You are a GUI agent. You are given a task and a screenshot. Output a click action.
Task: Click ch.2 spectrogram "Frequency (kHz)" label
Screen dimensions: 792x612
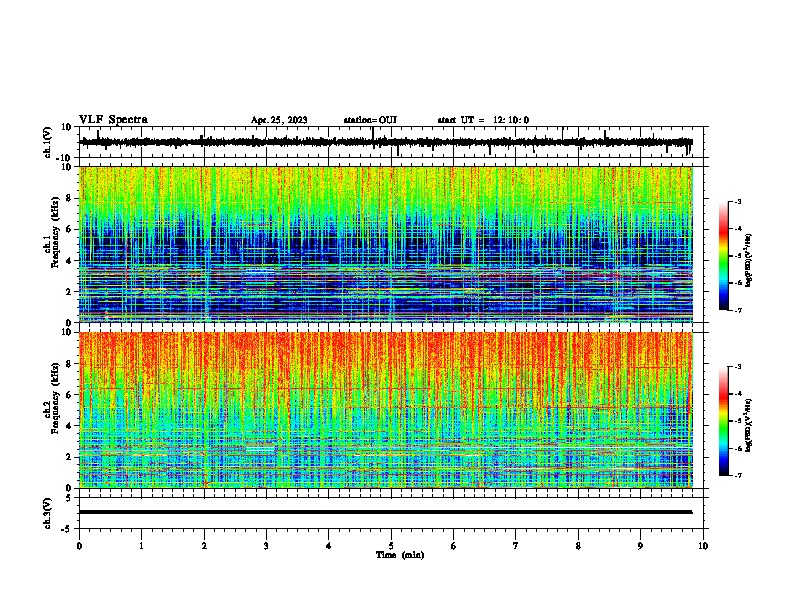(x=55, y=398)
